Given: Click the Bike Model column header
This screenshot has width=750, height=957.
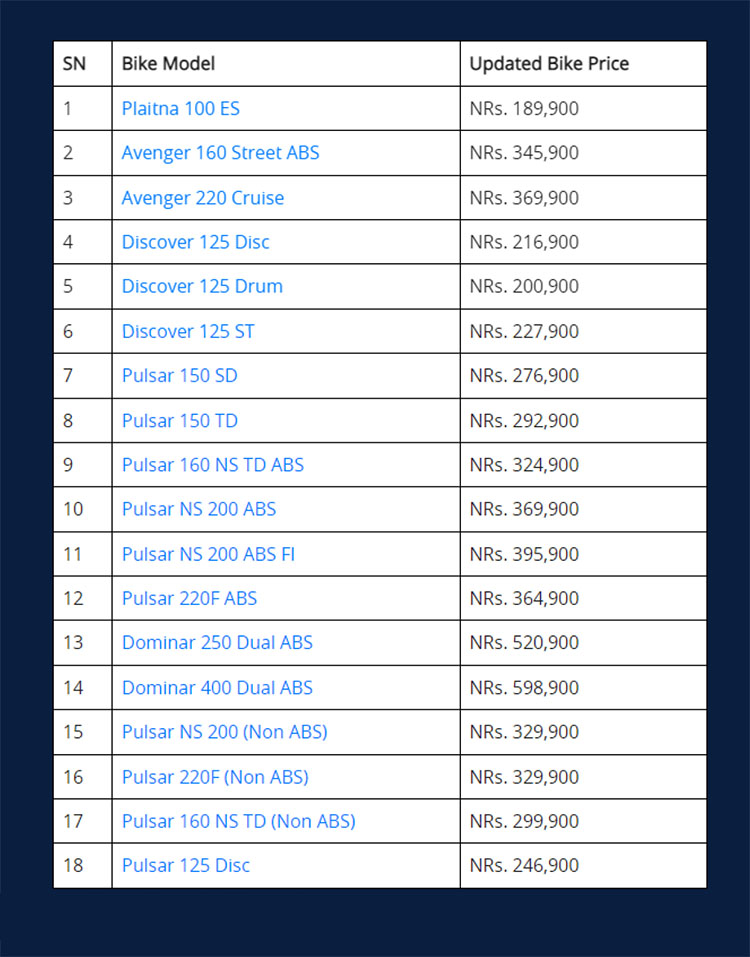Looking at the screenshot, I should click(x=168, y=64).
